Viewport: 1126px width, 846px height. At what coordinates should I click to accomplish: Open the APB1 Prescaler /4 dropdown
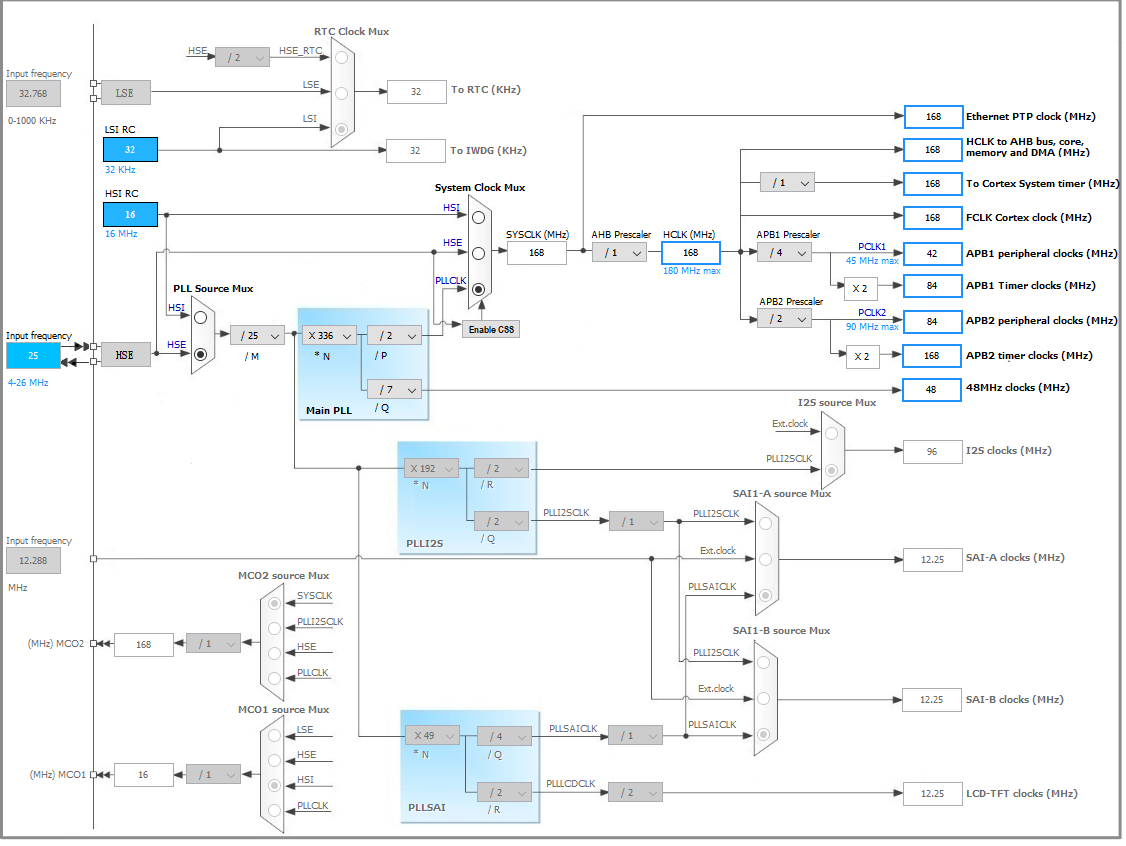[784, 253]
